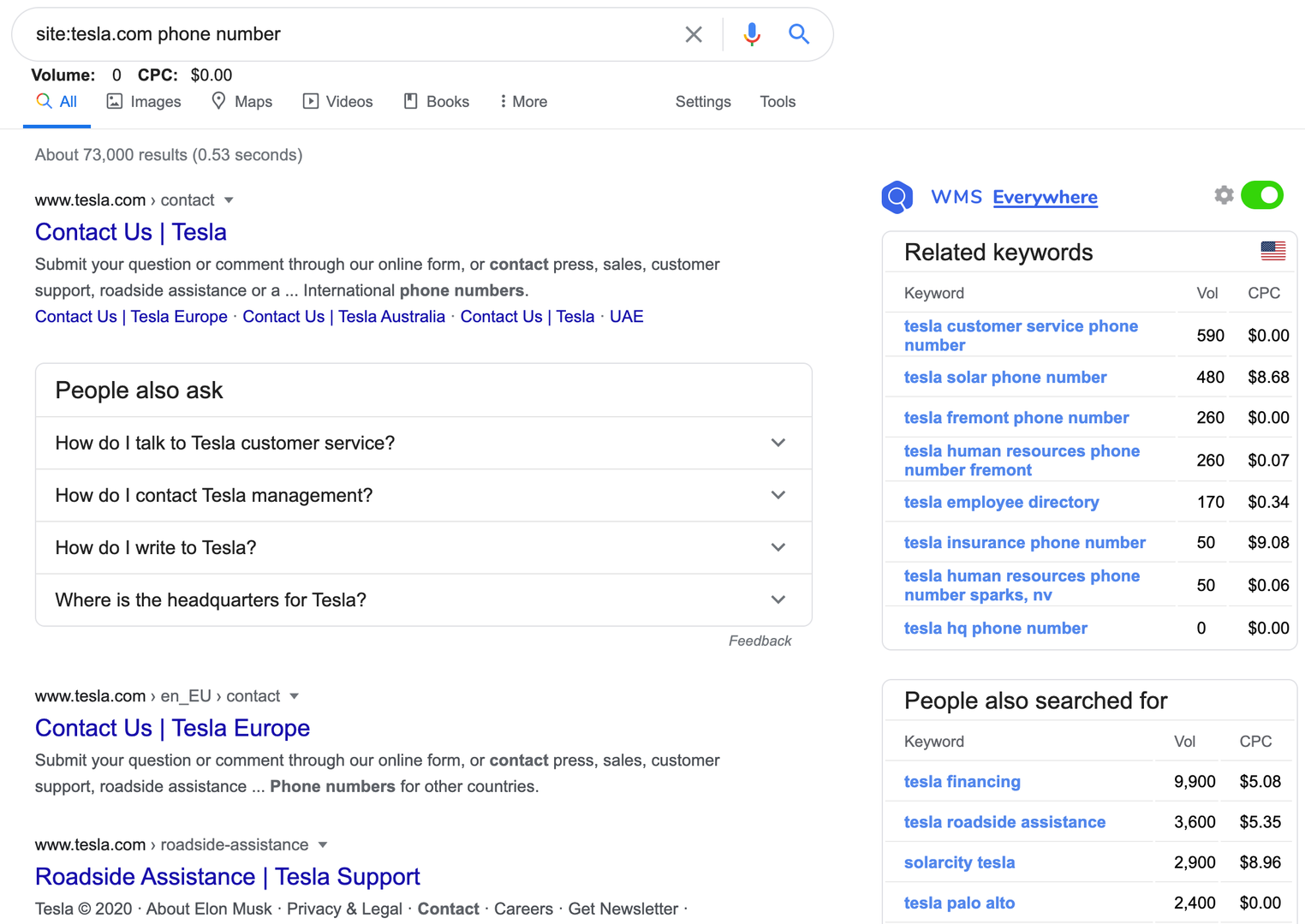Click keyword 'tesla human resources phone number sparks, nv'

[1022, 586]
